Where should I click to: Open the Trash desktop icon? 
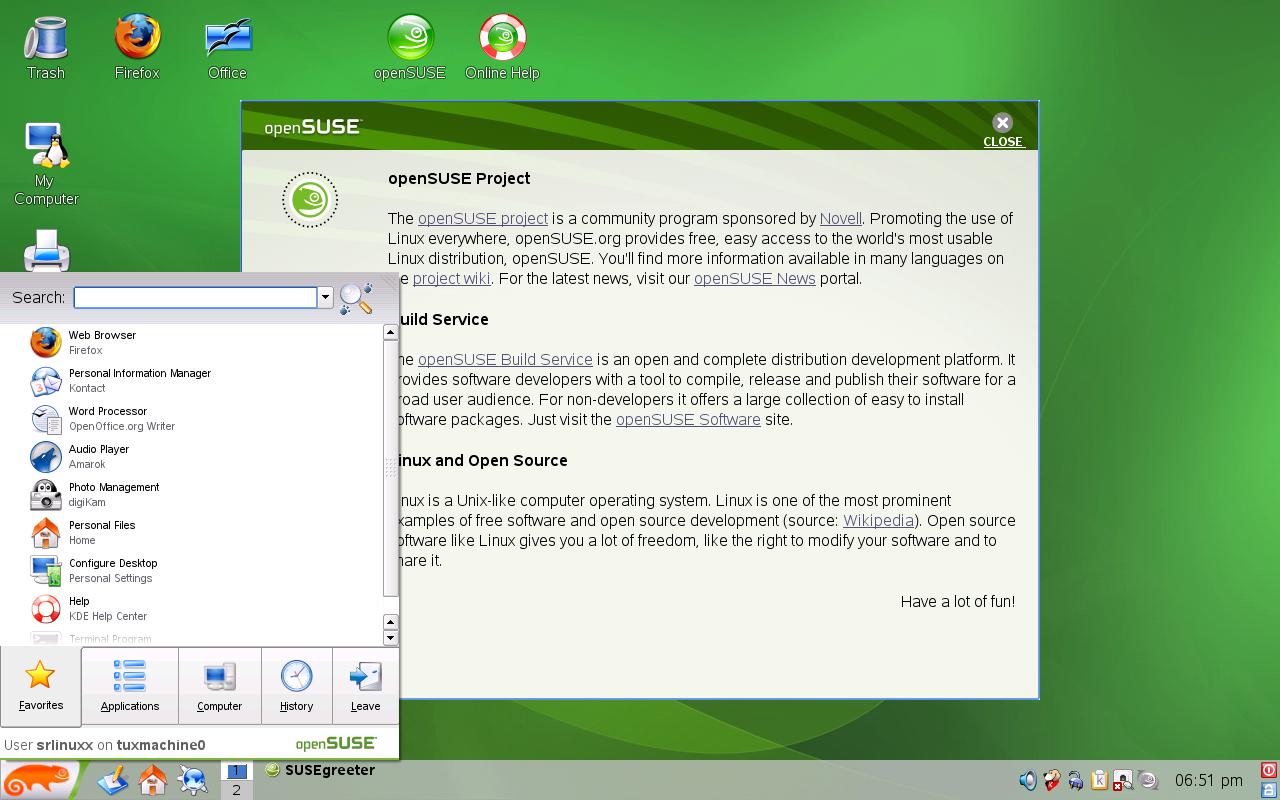coord(45,47)
